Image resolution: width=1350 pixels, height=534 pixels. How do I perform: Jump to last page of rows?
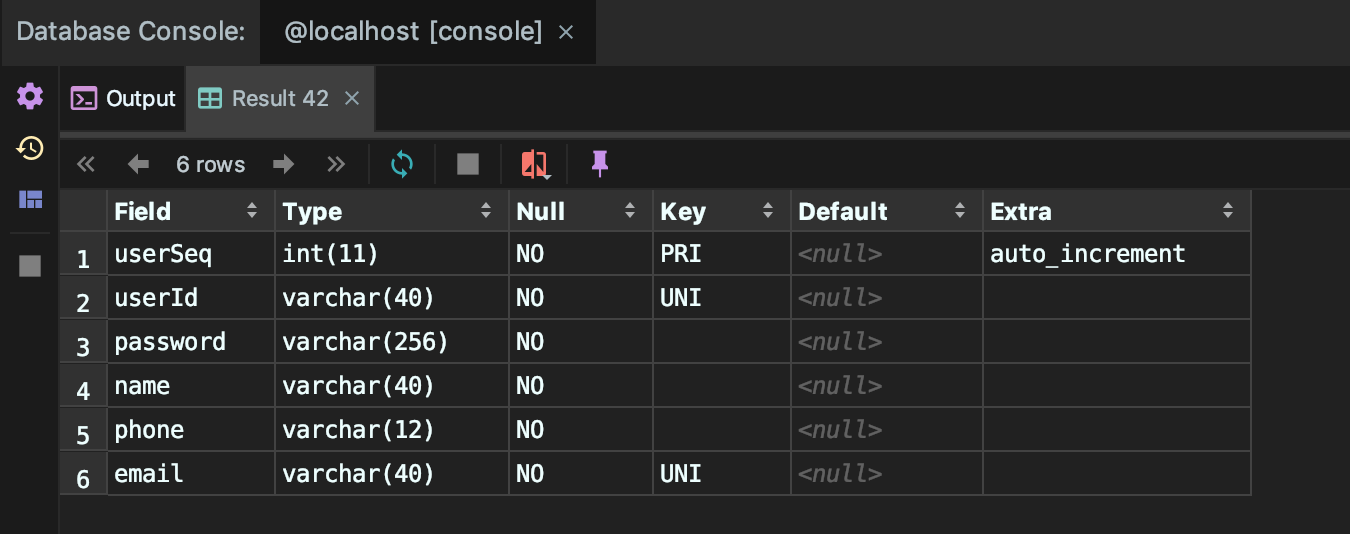tap(336, 164)
